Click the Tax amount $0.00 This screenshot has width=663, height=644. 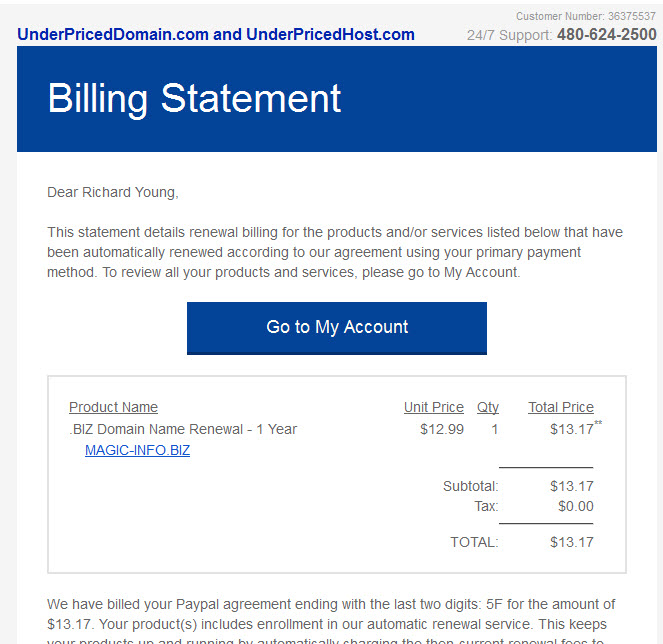[x=575, y=506]
